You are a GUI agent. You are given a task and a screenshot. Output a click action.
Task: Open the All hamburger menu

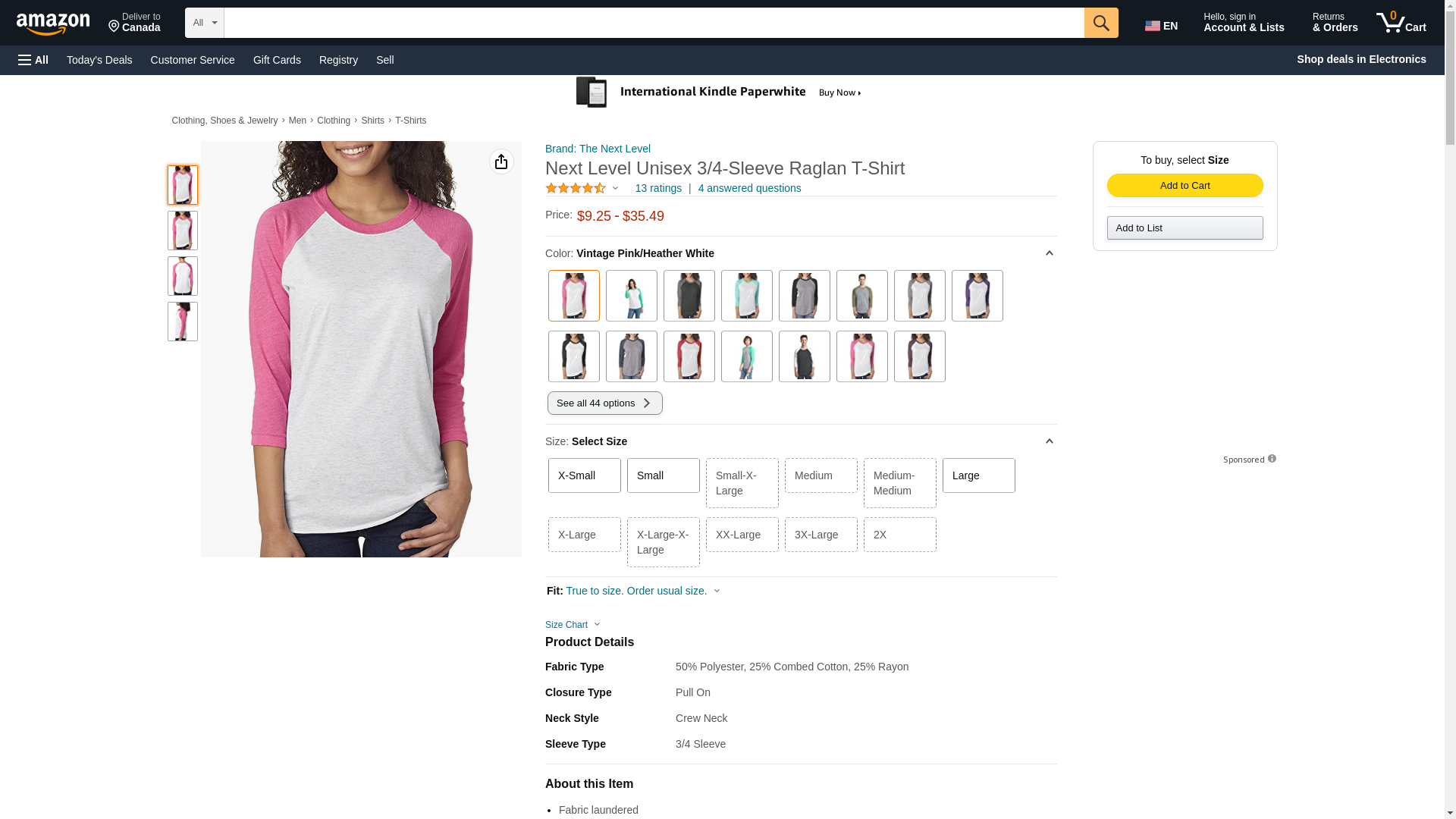coord(33,60)
